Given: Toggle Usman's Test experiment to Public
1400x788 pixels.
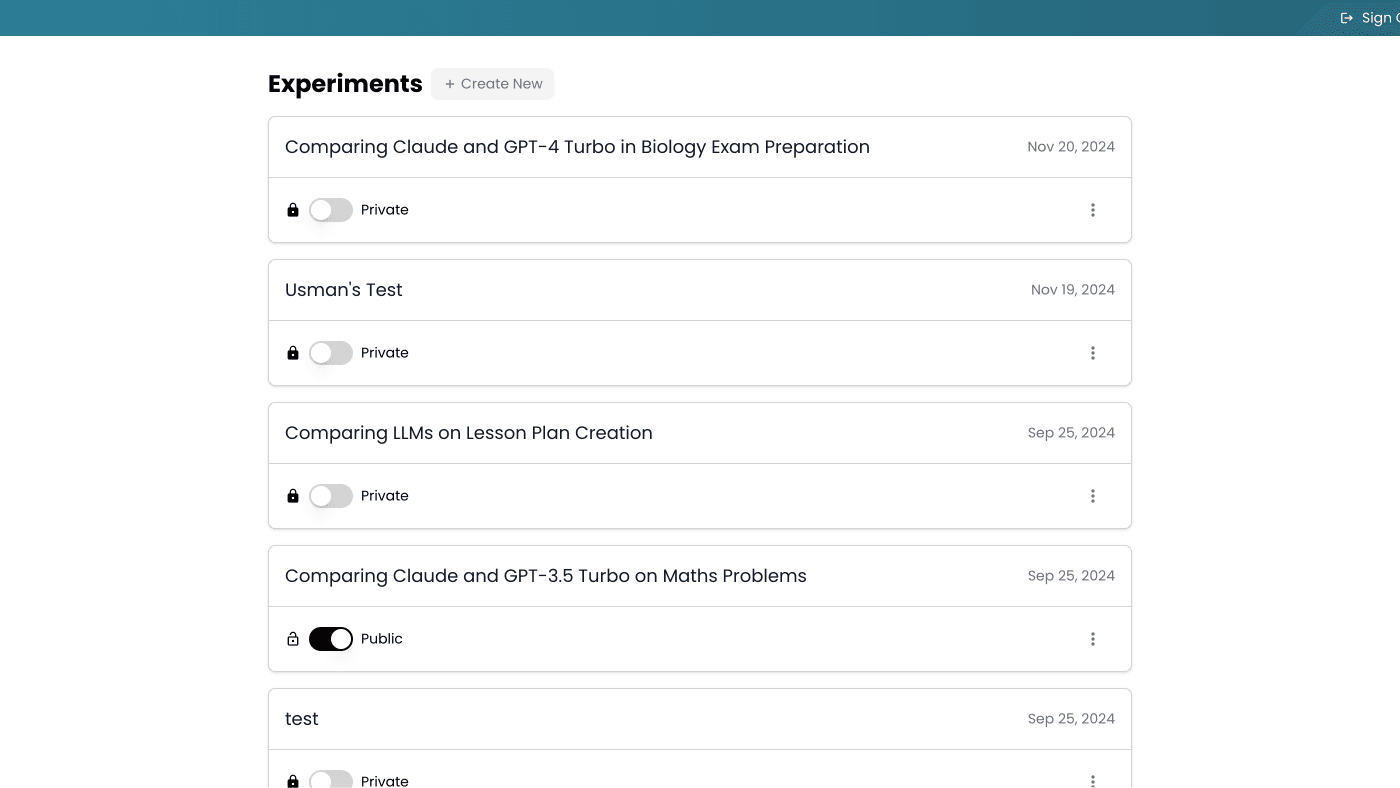Looking at the screenshot, I should tap(331, 353).
